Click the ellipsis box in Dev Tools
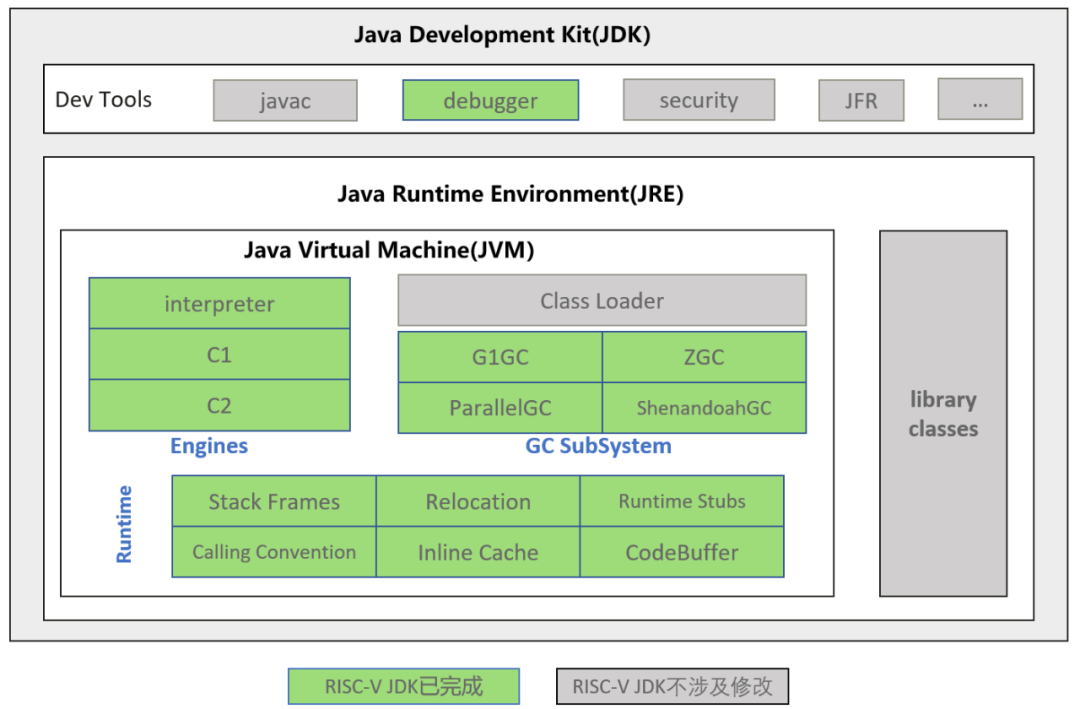The width and height of the screenshot is (1080, 709). (x=979, y=100)
